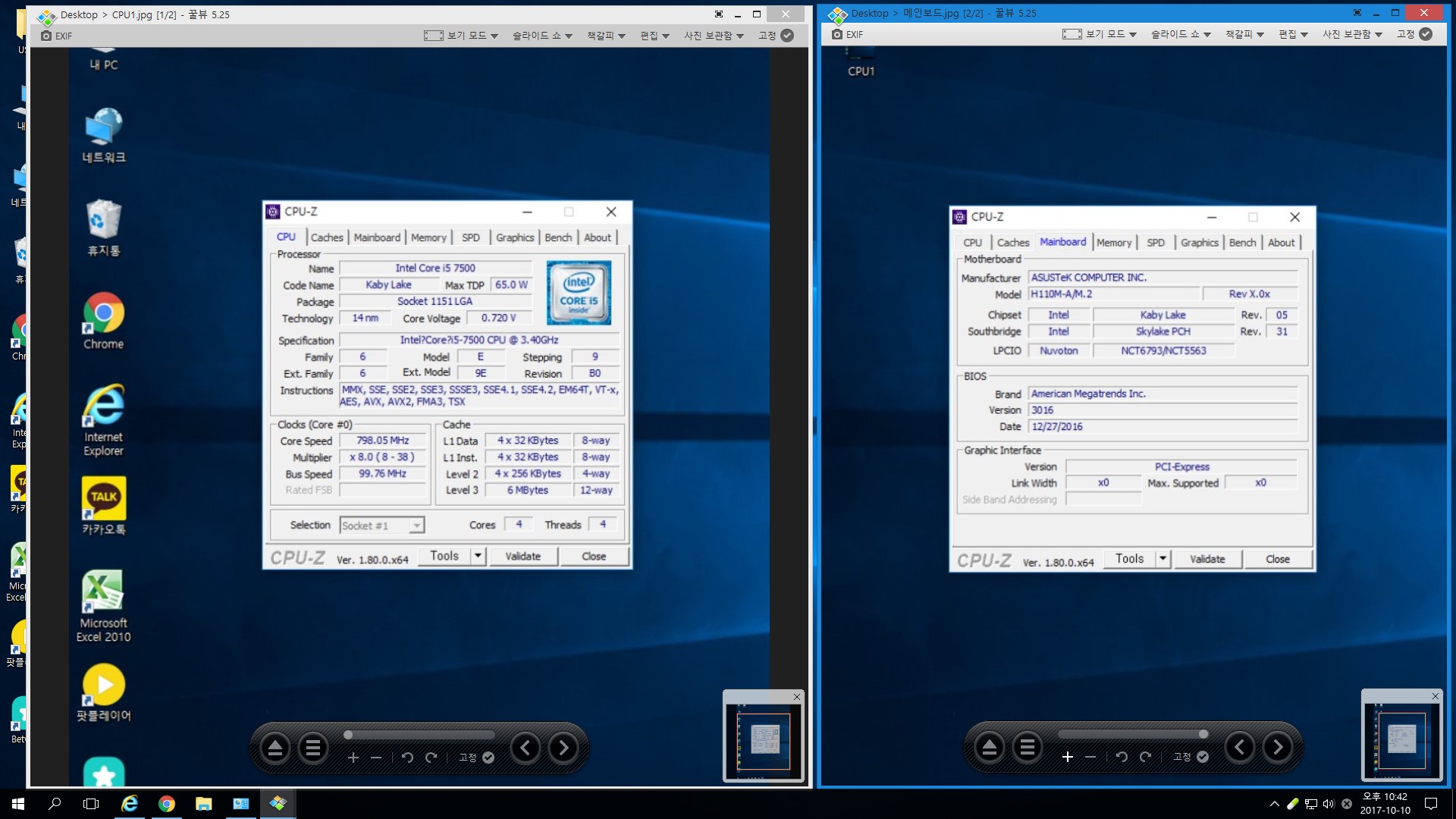Open Socket #1 selection combo in CPU-Z
Screen dimensions: 1456x819
(x=382, y=526)
